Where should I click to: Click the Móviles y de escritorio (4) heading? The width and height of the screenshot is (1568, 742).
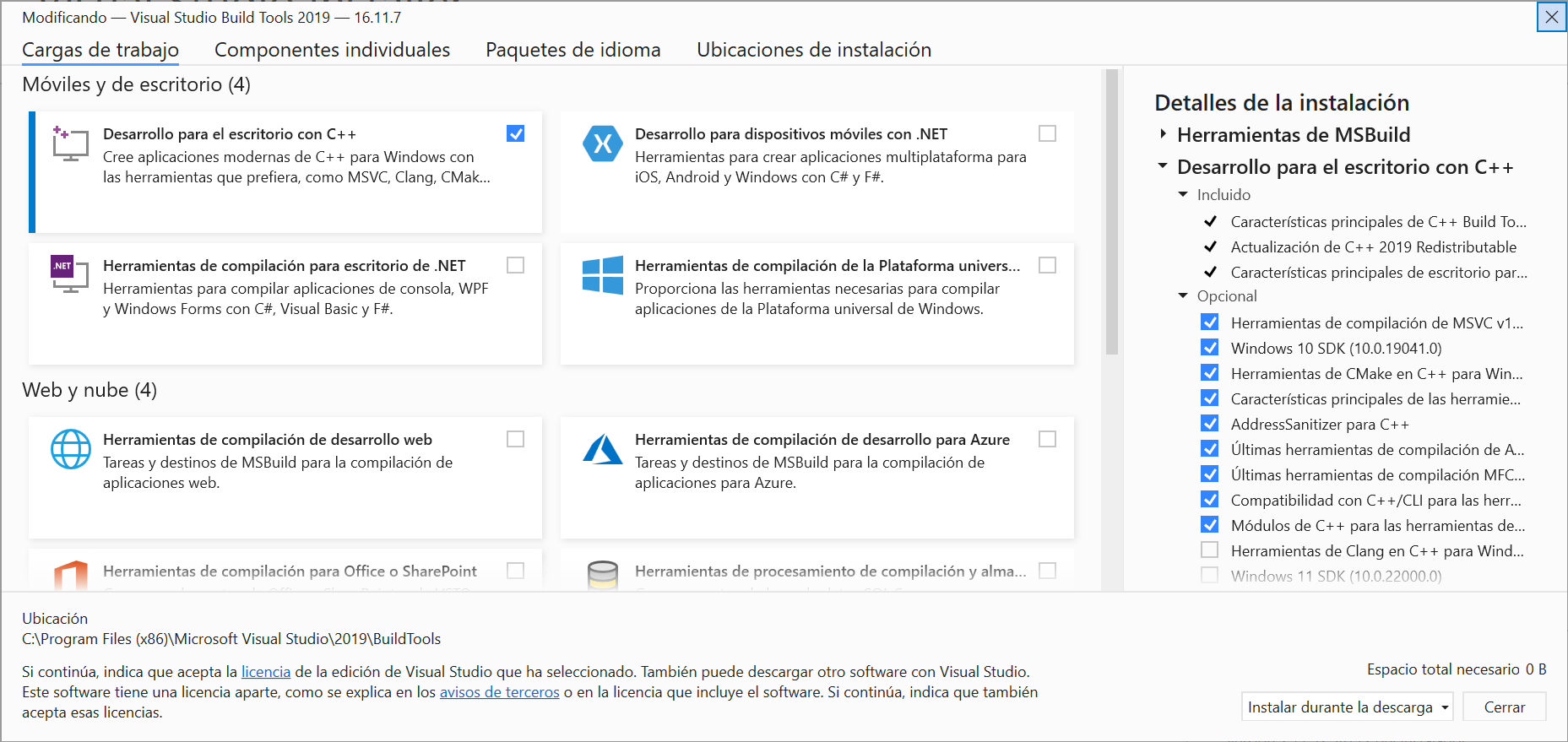(x=136, y=84)
